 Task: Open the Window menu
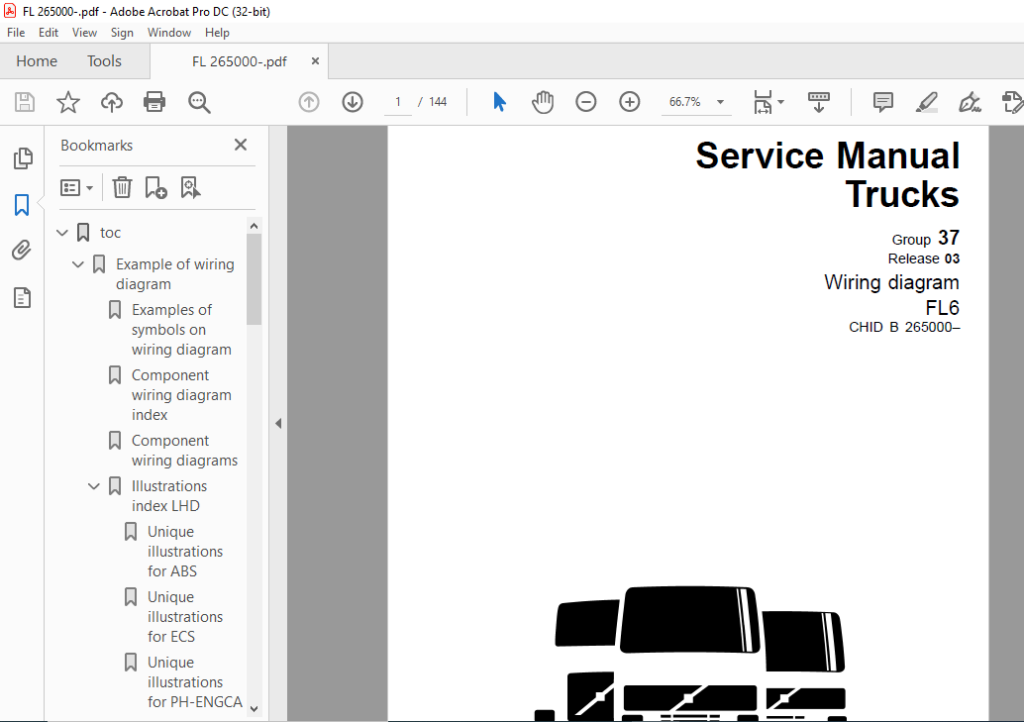(168, 33)
